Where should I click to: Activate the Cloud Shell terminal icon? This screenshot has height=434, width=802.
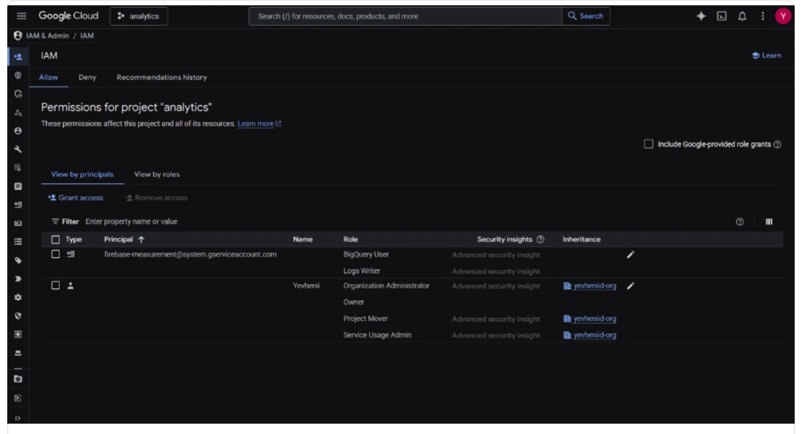click(x=721, y=16)
